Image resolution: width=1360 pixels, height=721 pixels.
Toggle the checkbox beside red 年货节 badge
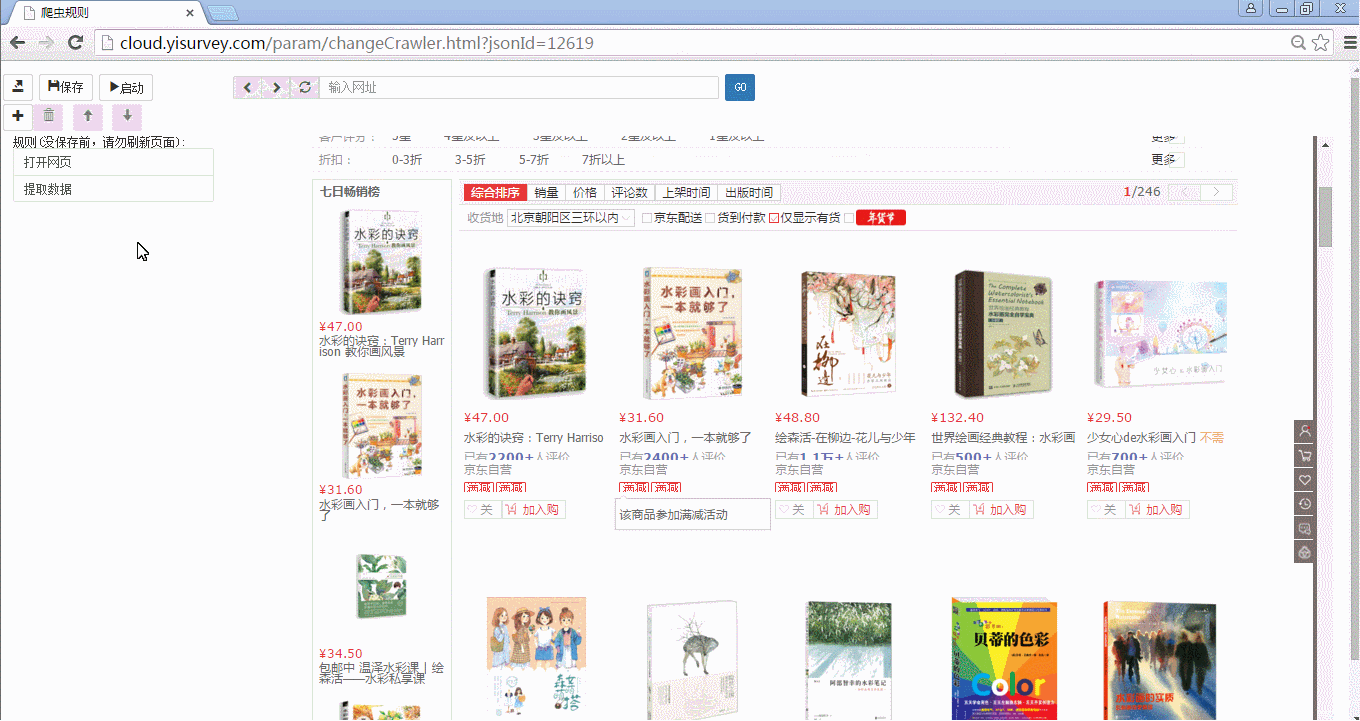tap(849, 218)
